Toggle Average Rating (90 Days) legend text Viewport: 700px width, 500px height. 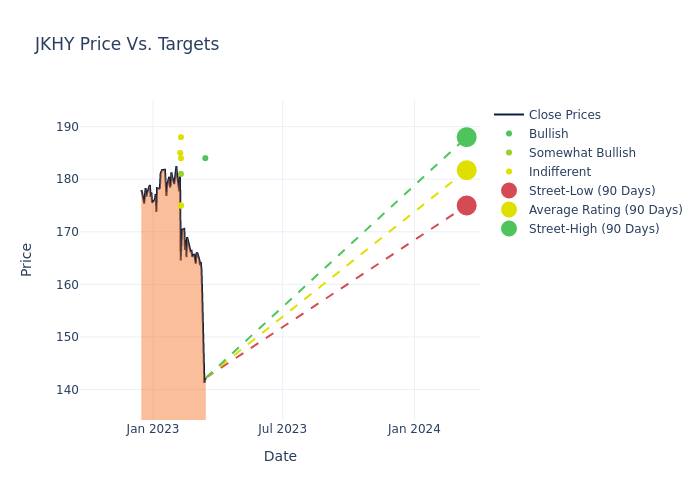click(605, 210)
